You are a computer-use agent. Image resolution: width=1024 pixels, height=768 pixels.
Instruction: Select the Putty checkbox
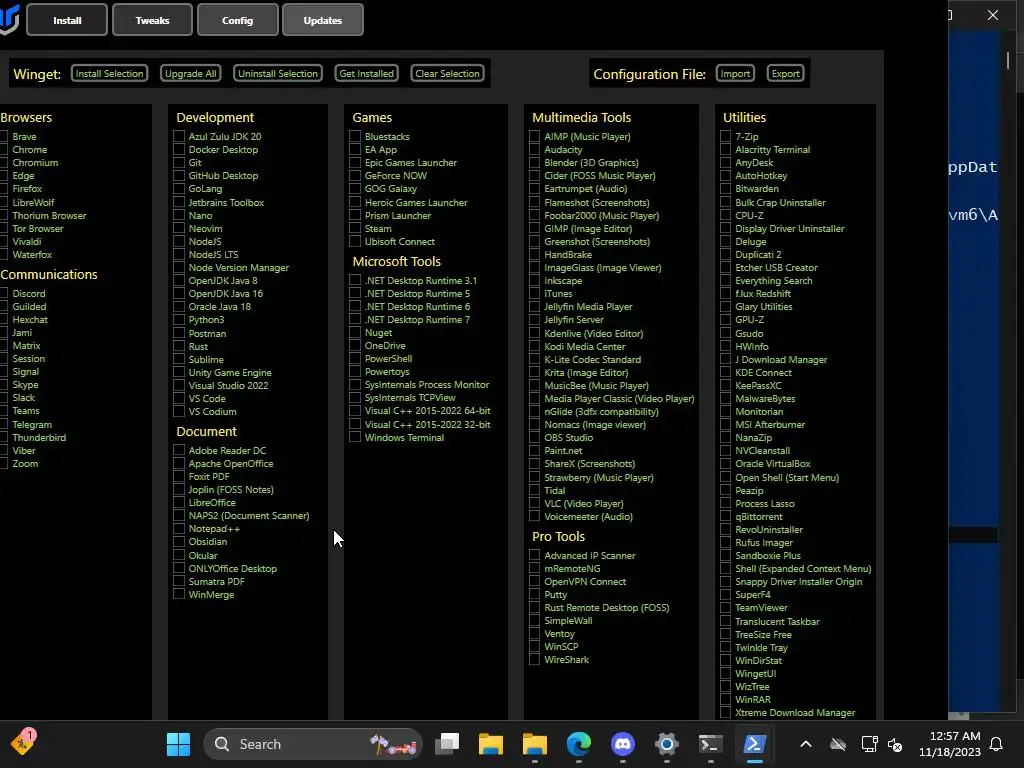535,594
